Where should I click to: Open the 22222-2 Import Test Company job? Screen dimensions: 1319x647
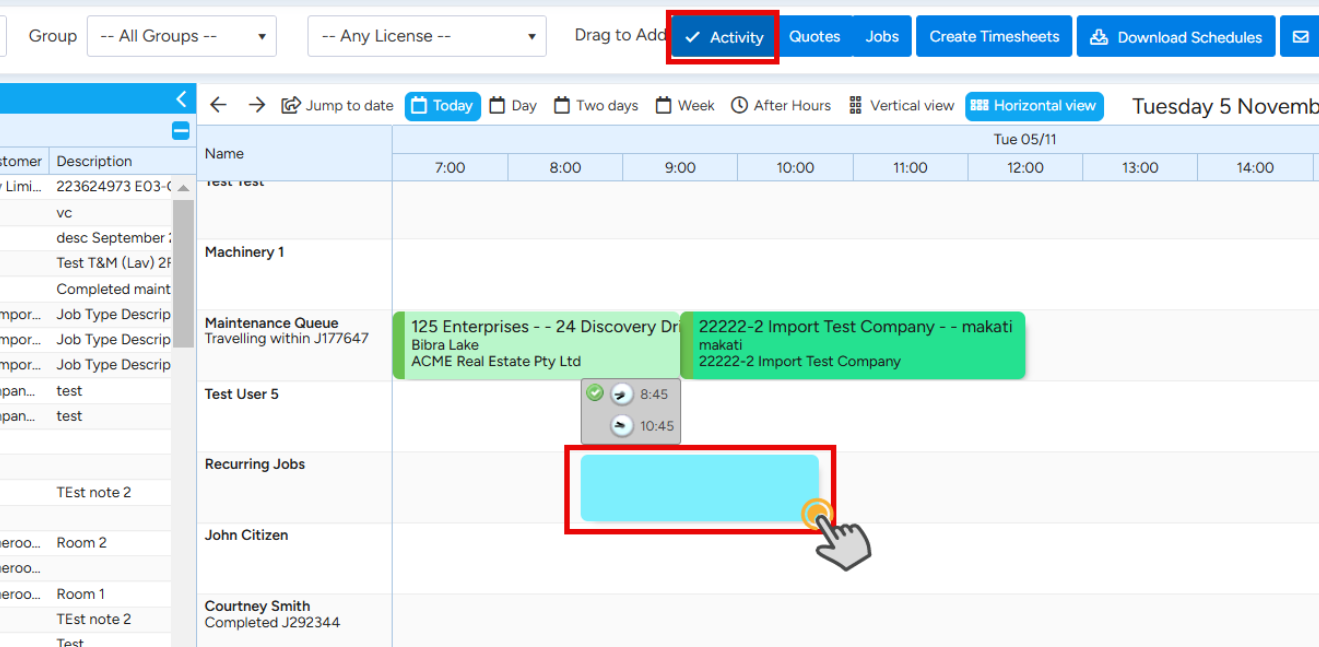click(853, 344)
